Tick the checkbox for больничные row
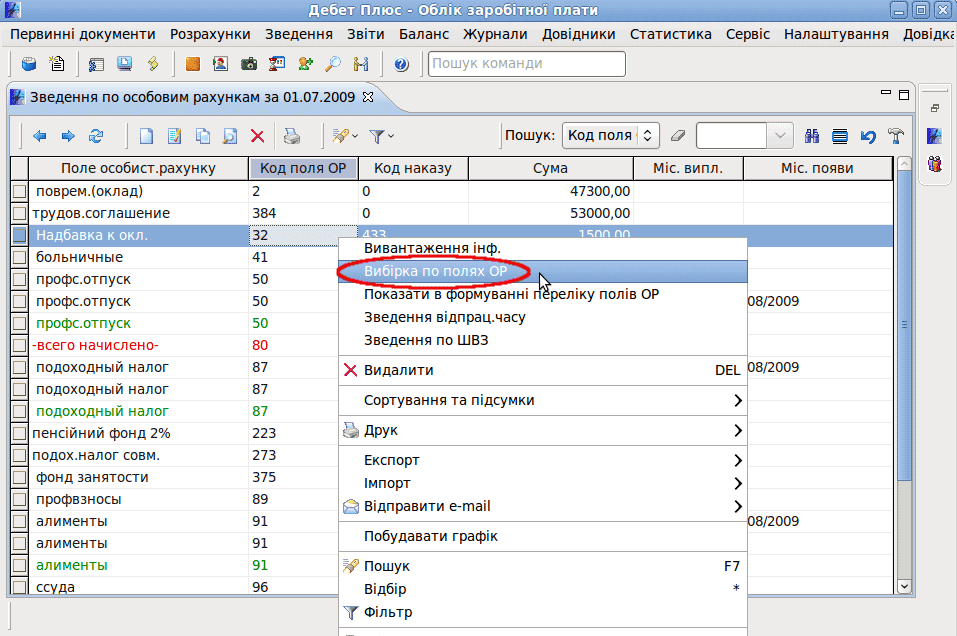 click(x=20, y=258)
